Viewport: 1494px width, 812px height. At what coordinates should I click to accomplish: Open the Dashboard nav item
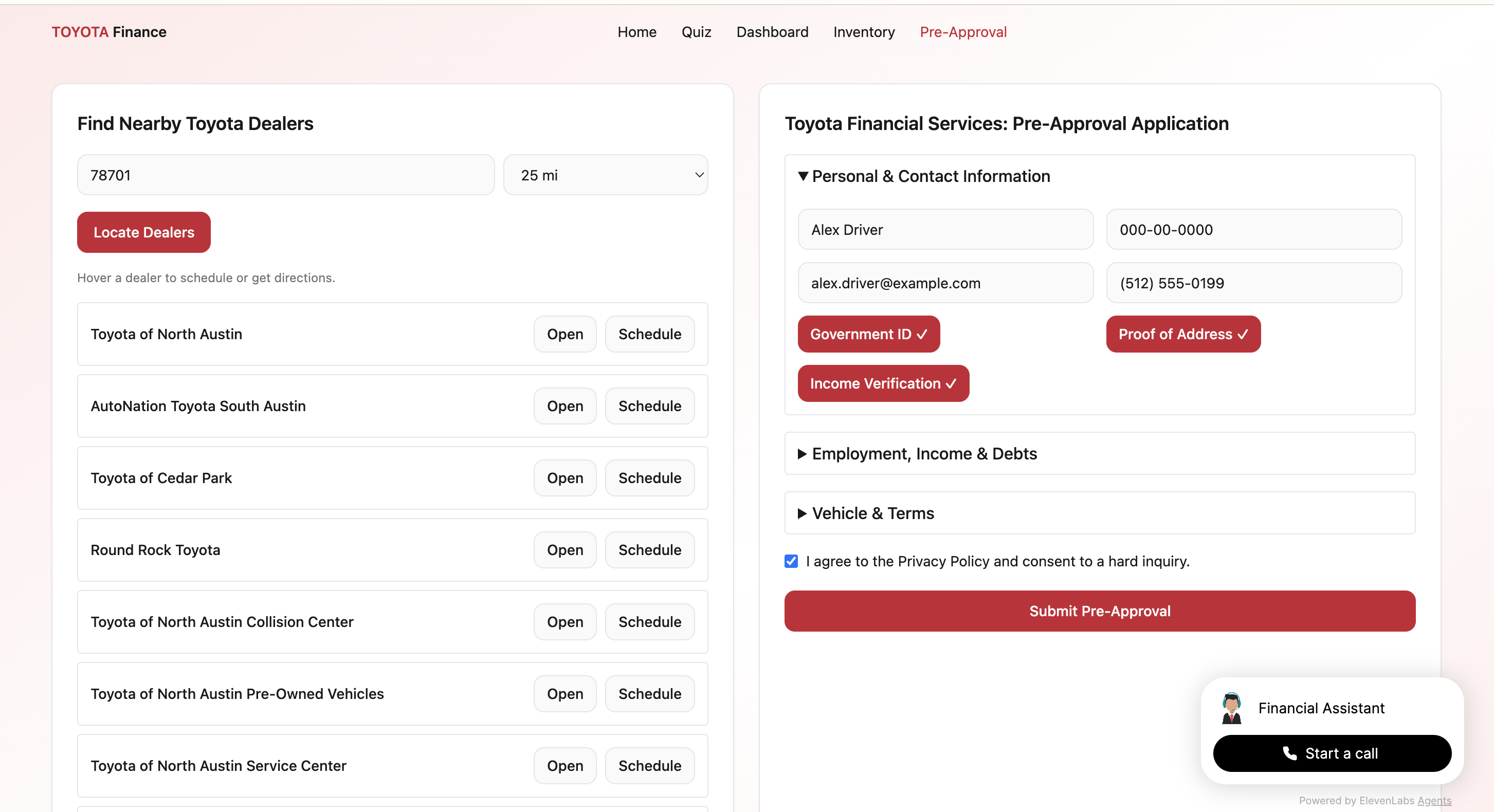772,32
